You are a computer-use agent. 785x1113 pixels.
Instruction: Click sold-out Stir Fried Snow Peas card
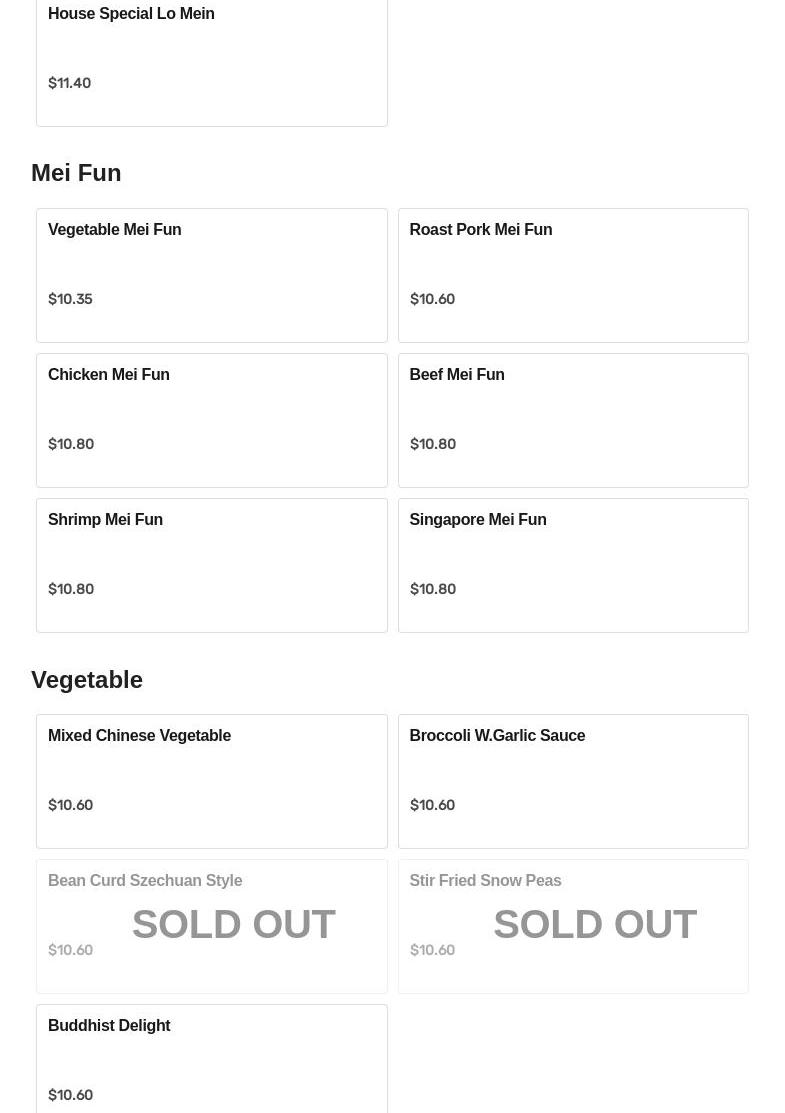[x=573, y=926]
